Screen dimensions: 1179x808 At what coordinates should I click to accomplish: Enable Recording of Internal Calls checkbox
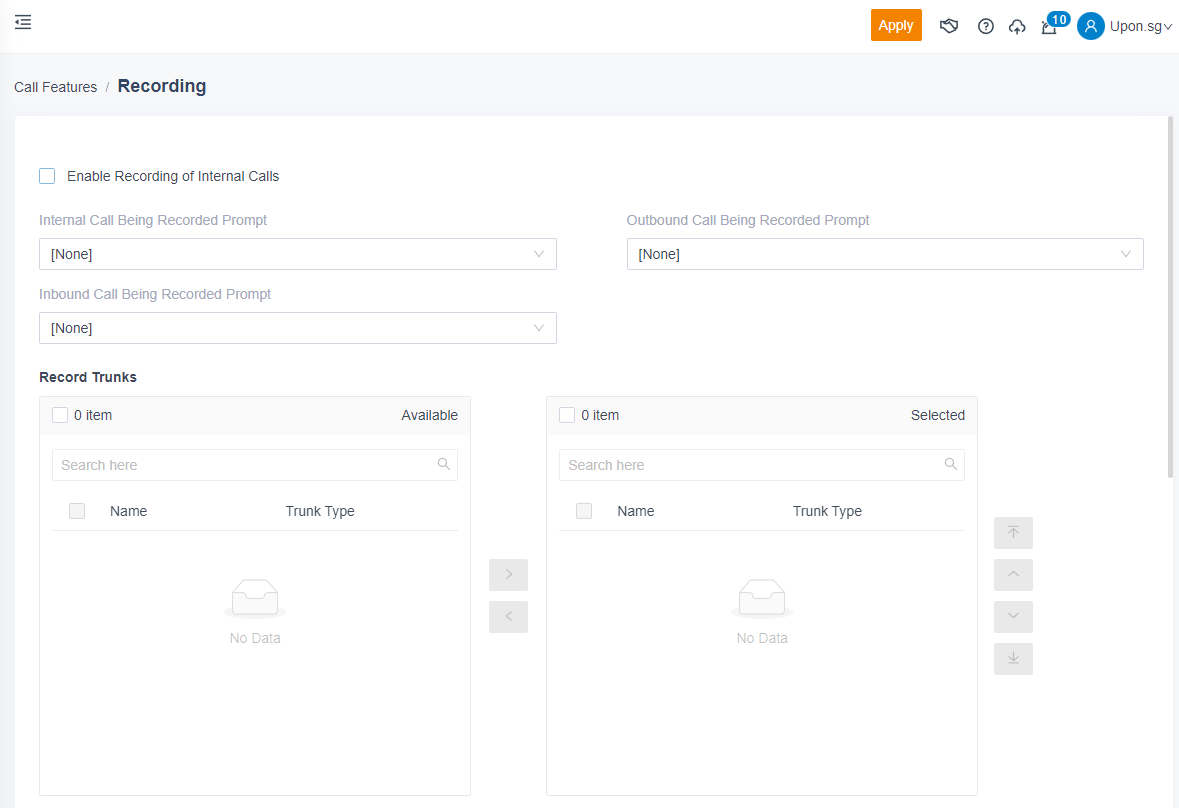click(x=47, y=176)
